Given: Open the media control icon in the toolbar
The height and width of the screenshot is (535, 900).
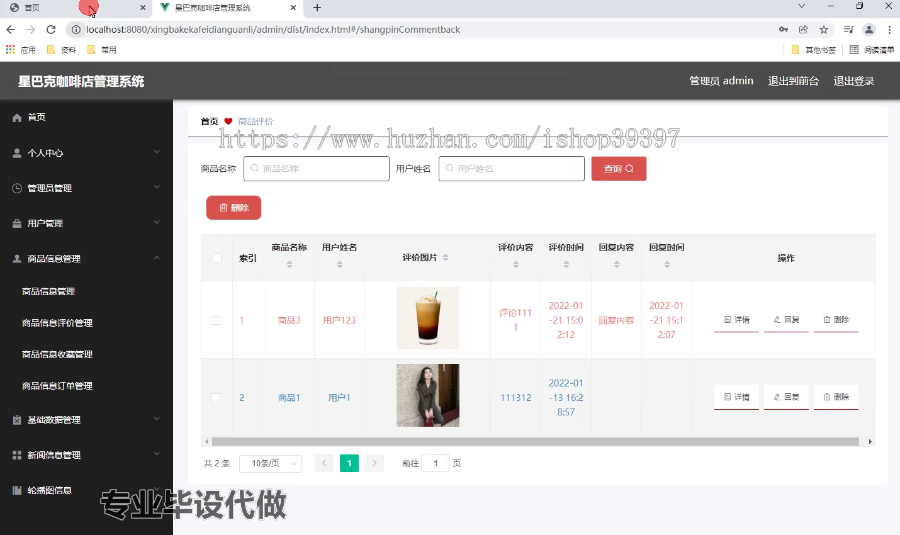Looking at the screenshot, I should [x=848, y=29].
